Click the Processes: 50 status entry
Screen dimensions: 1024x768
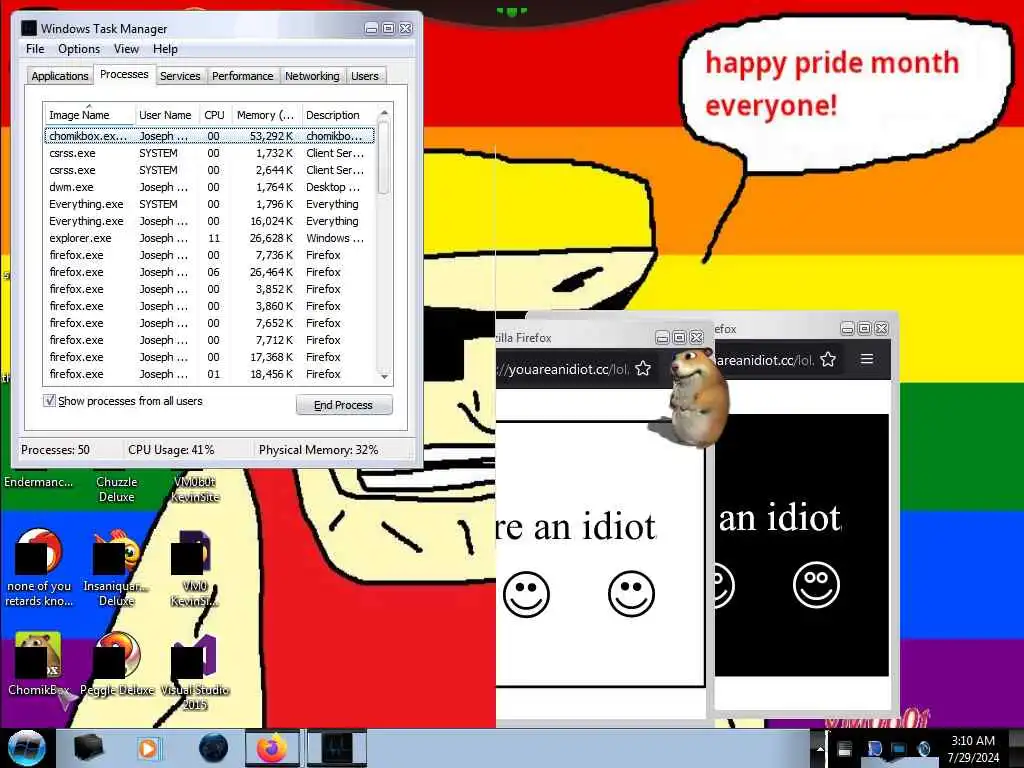pyautogui.click(x=56, y=449)
